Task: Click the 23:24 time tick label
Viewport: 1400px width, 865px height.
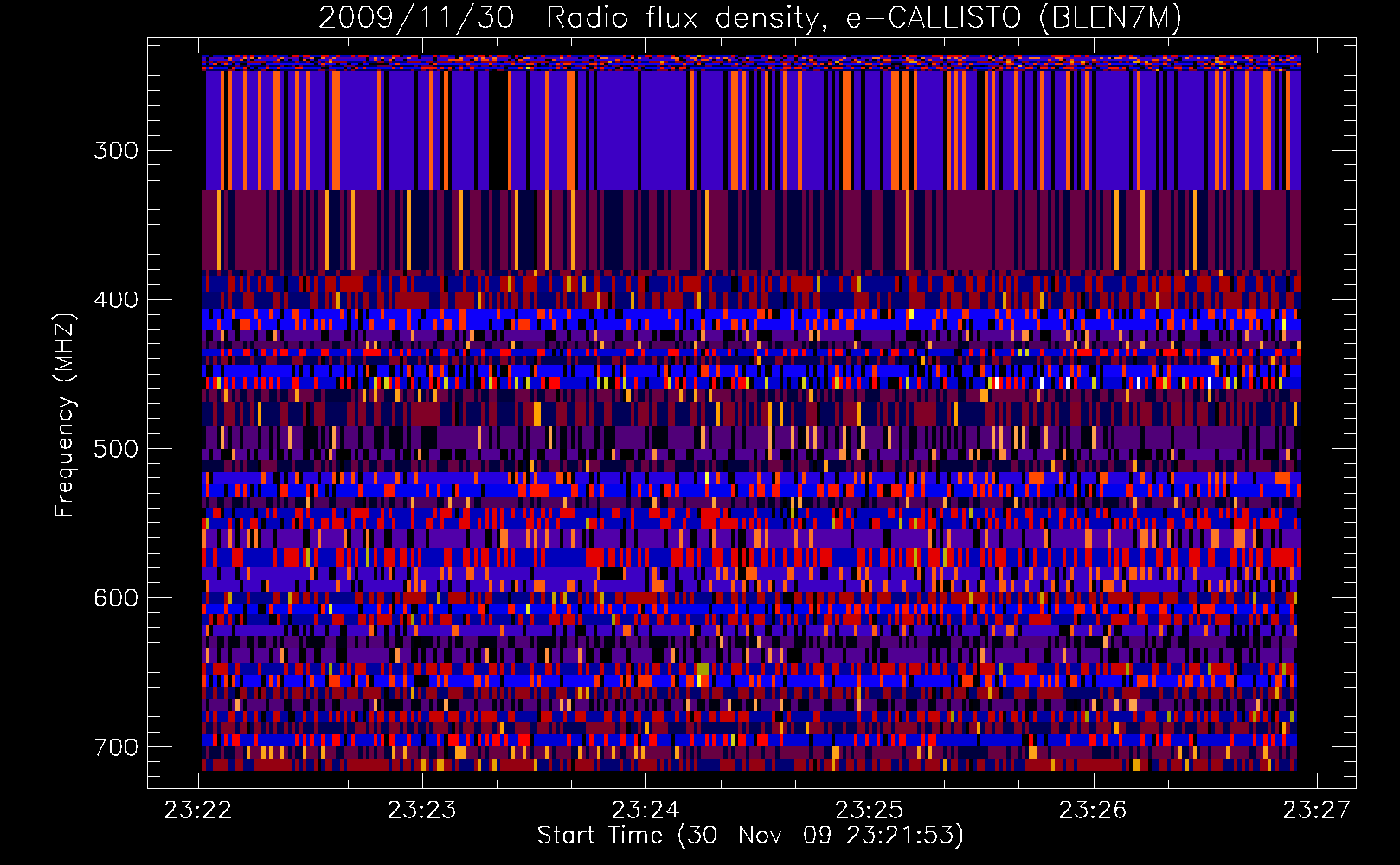Action: [645, 810]
